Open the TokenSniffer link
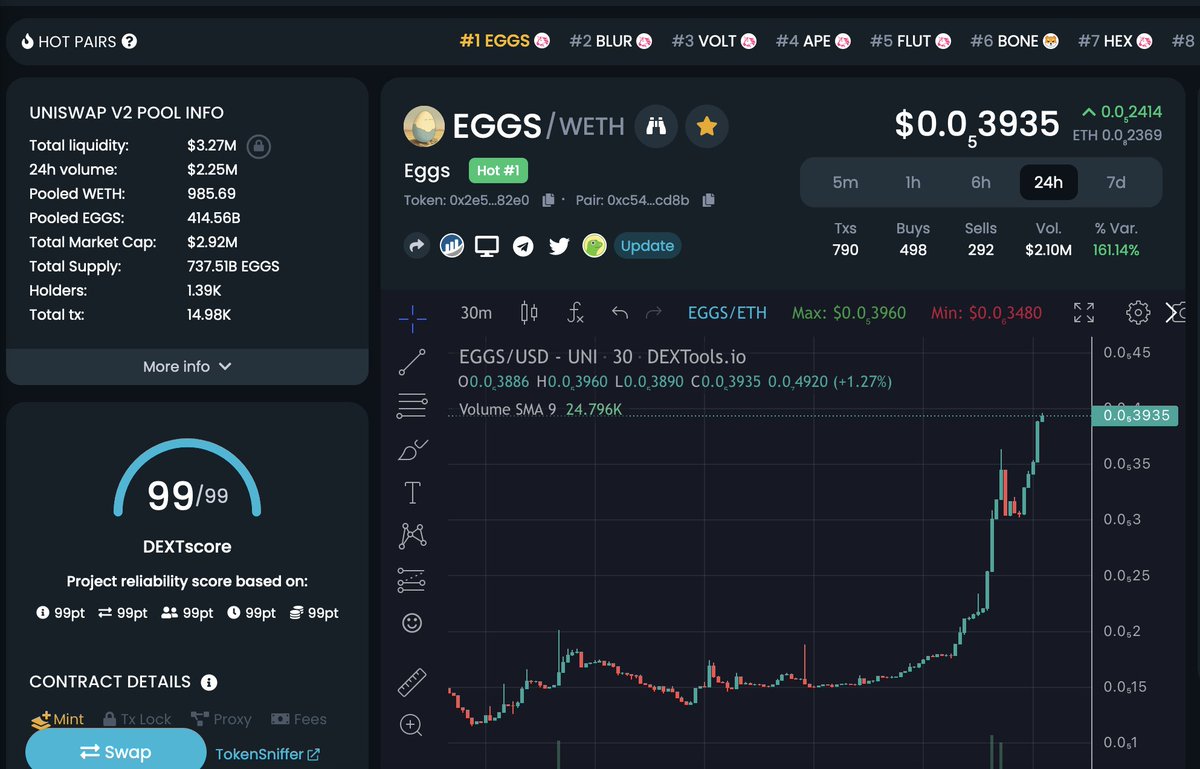This screenshot has width=1200, height=769. tap(267, 754)
